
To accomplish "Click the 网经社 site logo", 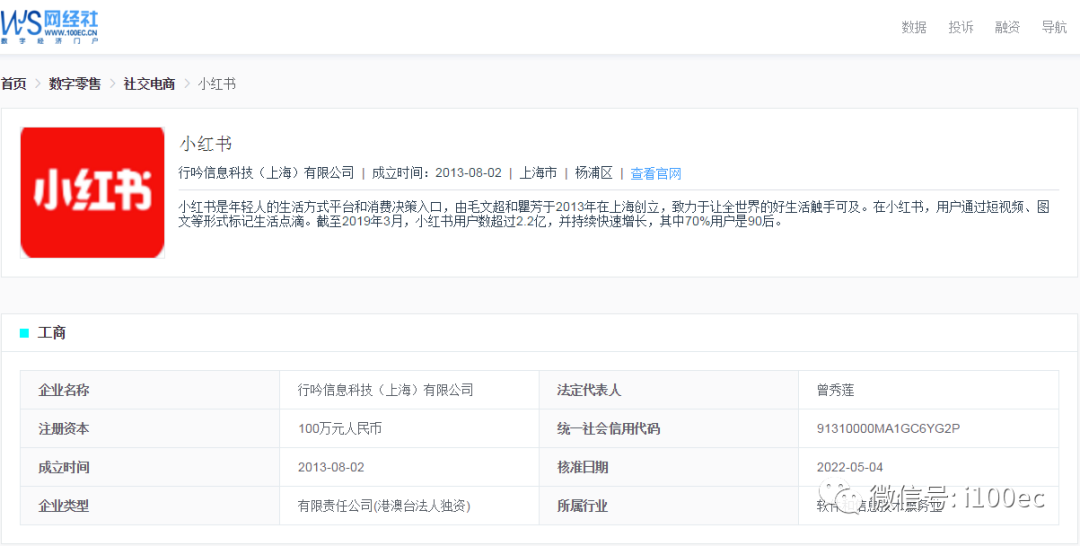I will pyautogui.click(x=50, y=27).
